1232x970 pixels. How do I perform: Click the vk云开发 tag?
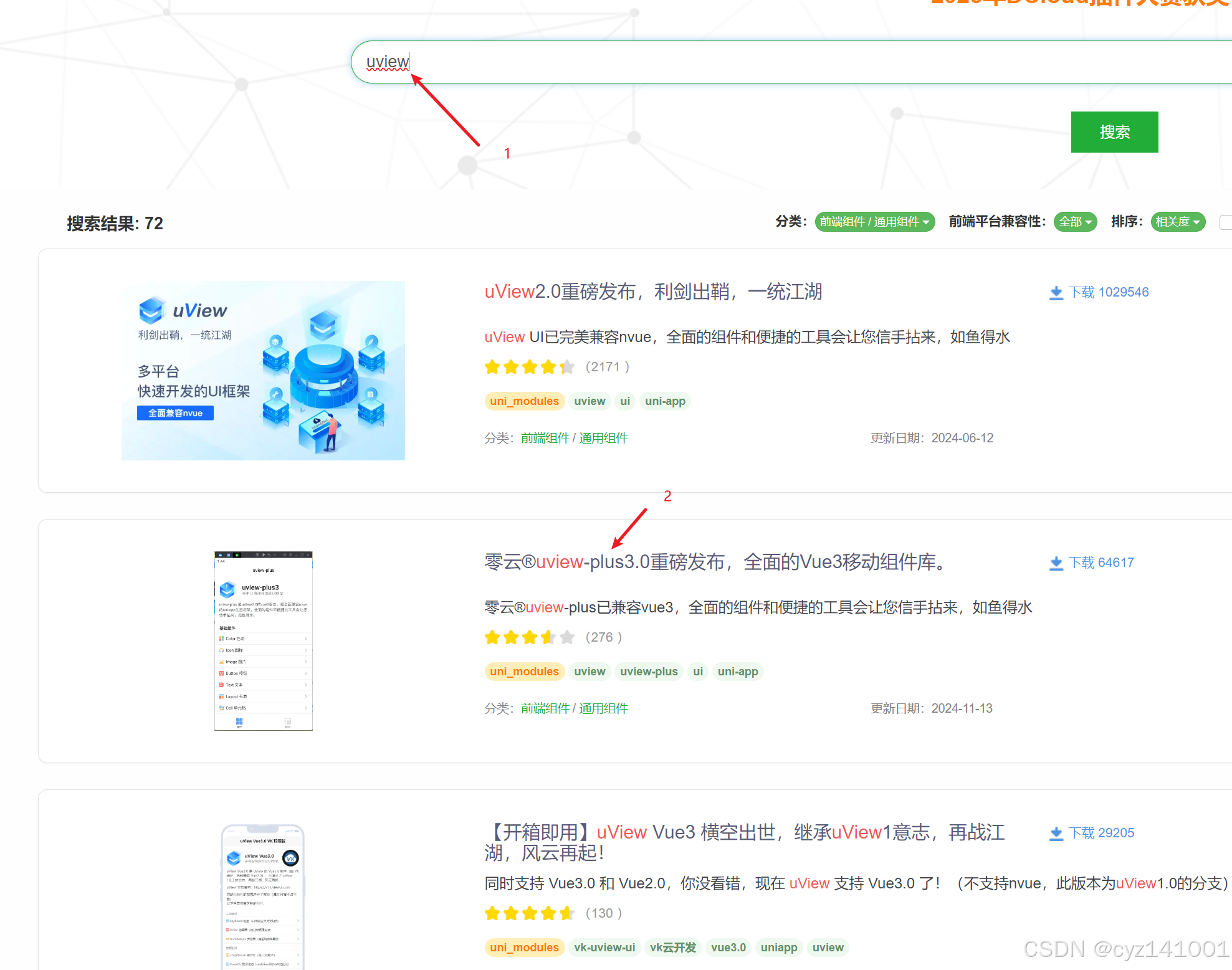tap(672, 948)
